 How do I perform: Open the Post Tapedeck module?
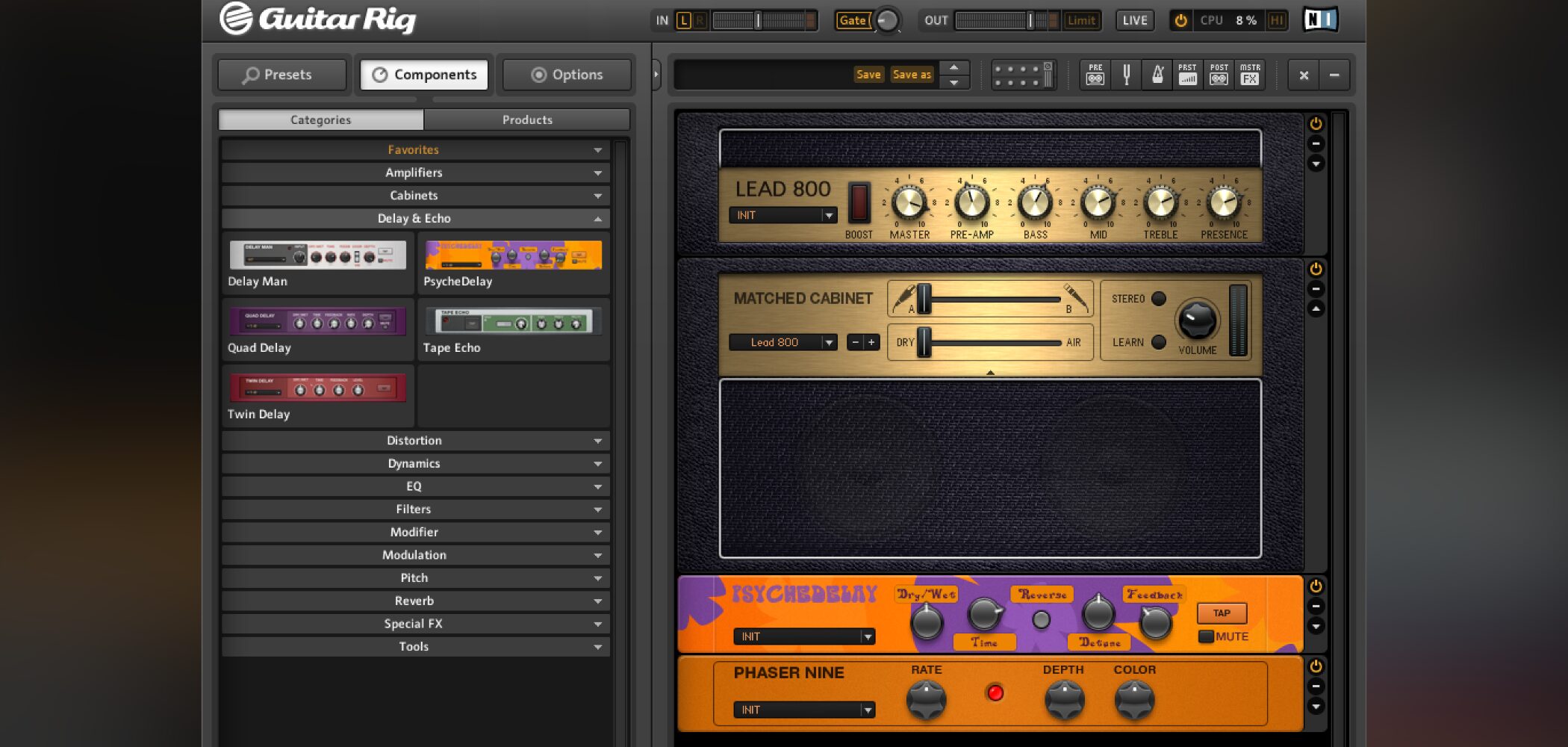pos(1219,75)
